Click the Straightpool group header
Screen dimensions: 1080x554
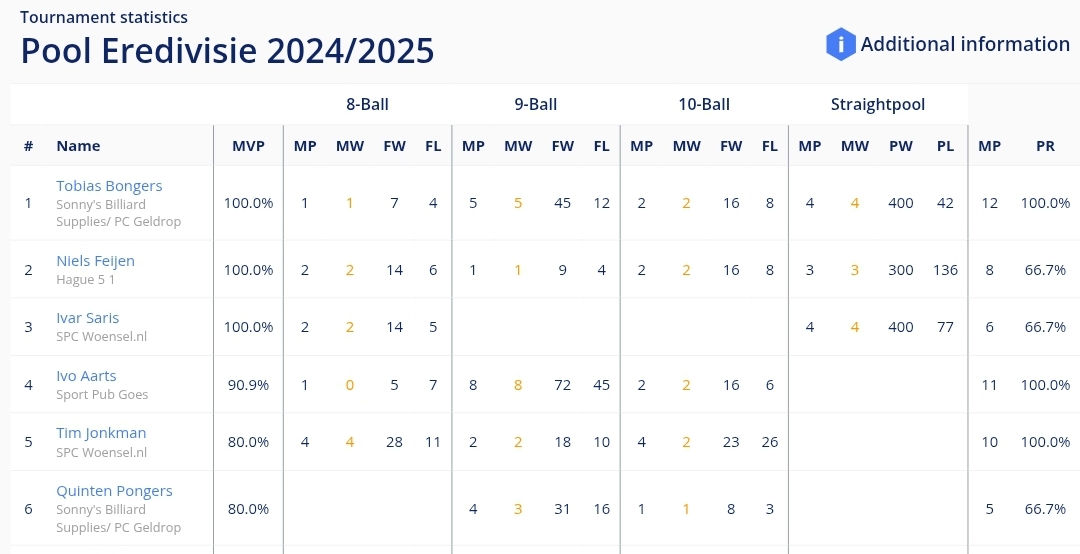click(878, 105)
